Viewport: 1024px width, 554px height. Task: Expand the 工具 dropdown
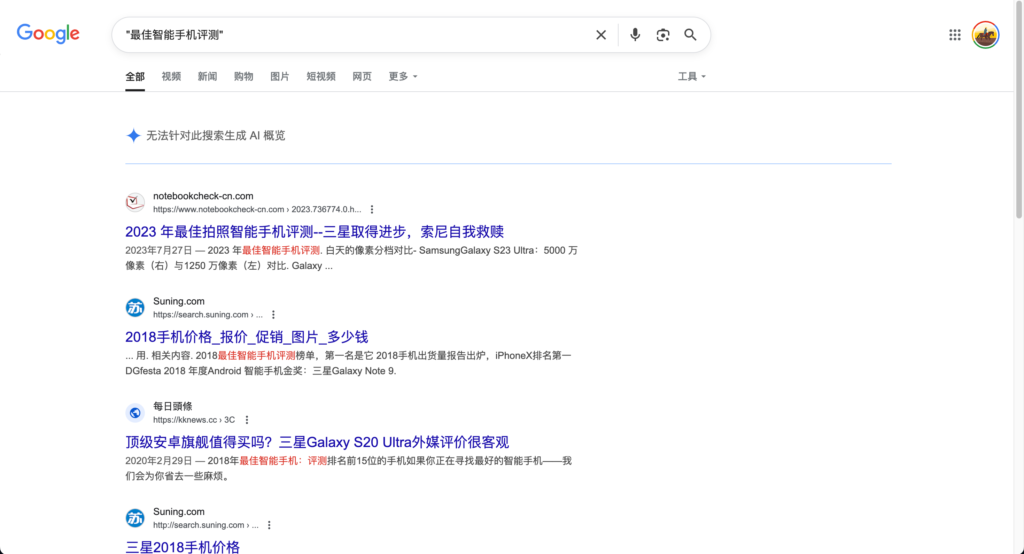point(692,76)
